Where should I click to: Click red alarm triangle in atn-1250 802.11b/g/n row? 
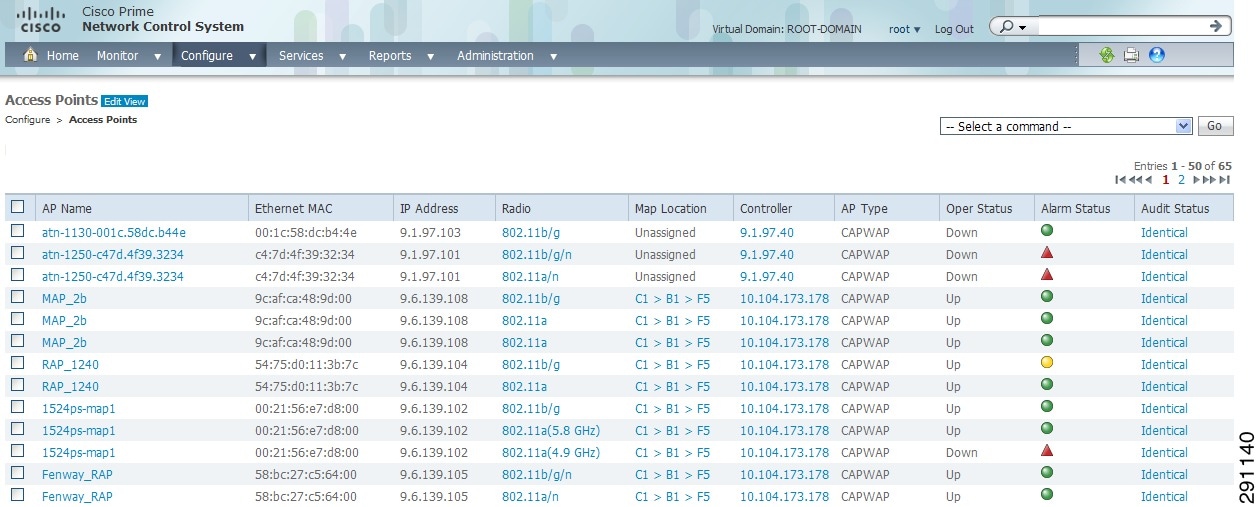pyautogui.click(x=1047, y=253)
